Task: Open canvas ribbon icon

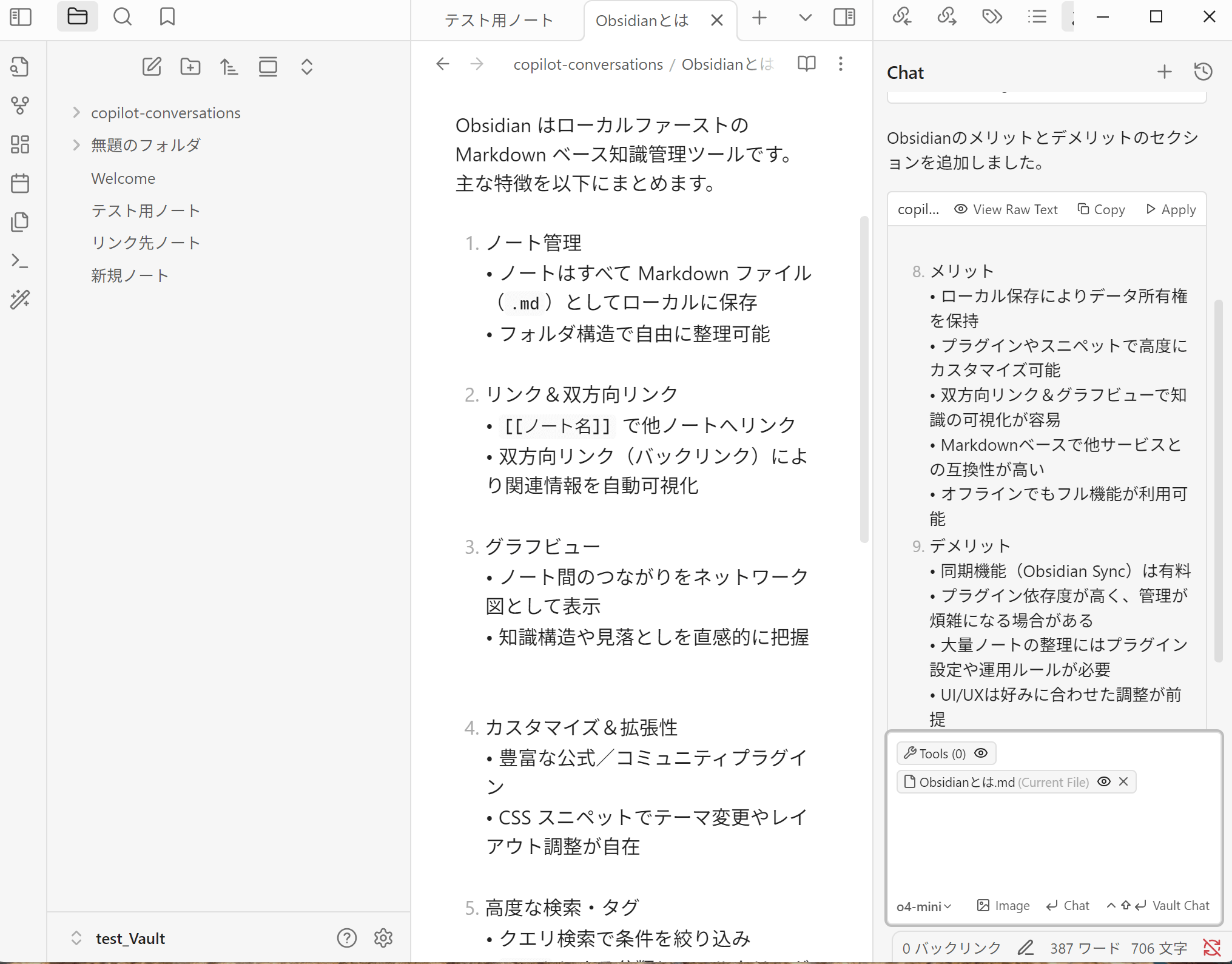Action: click(x=20, y=144)
